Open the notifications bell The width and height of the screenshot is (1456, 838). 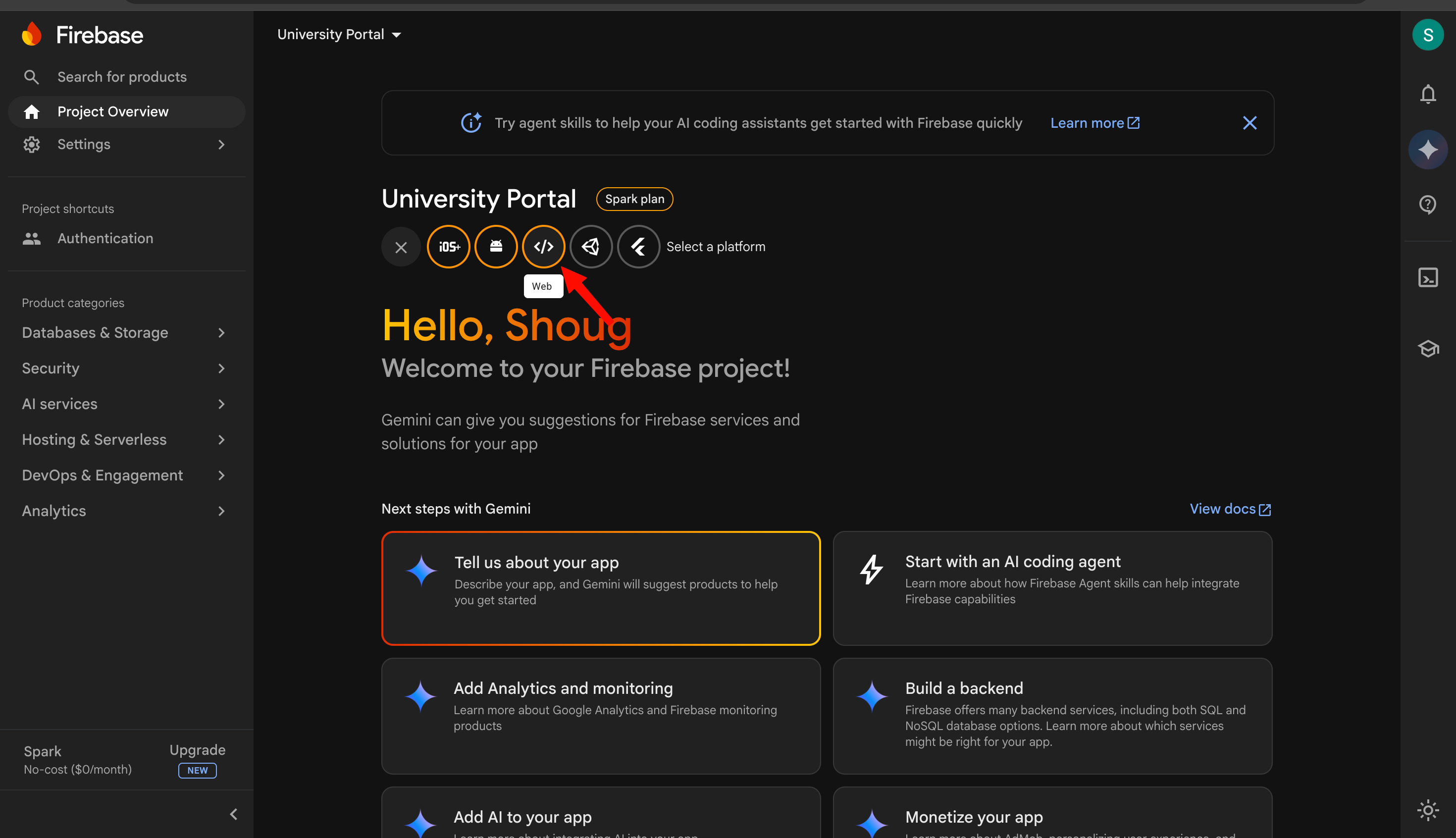click(1428, 94)
